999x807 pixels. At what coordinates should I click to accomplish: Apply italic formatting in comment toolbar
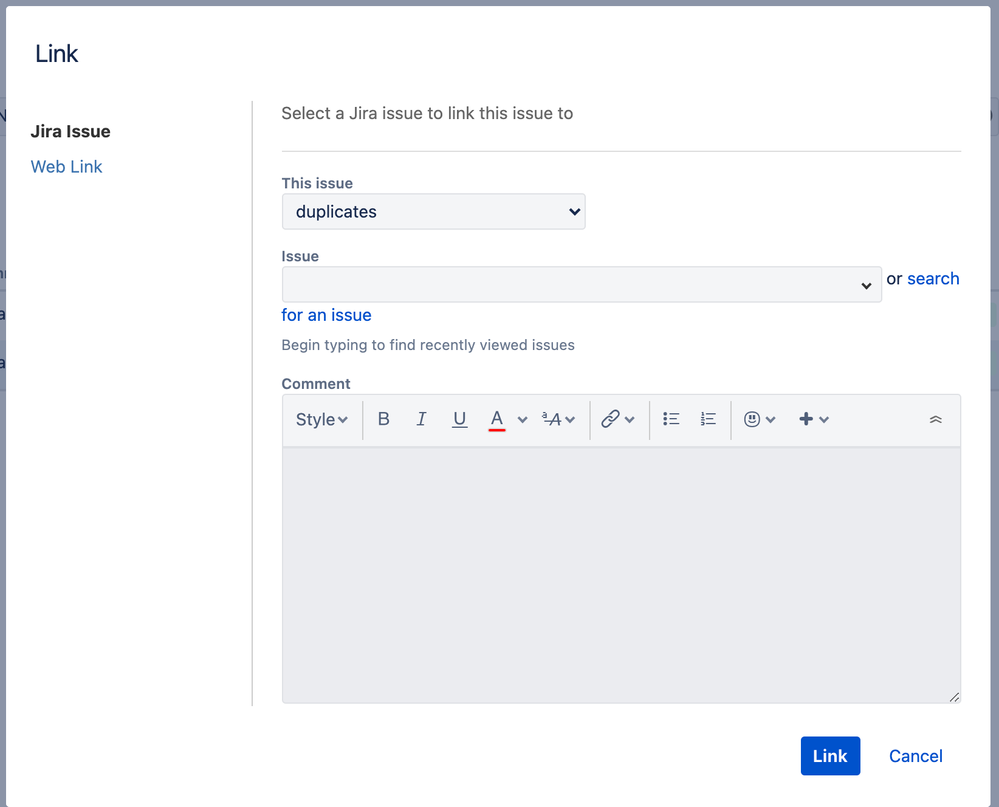[421, 420]
